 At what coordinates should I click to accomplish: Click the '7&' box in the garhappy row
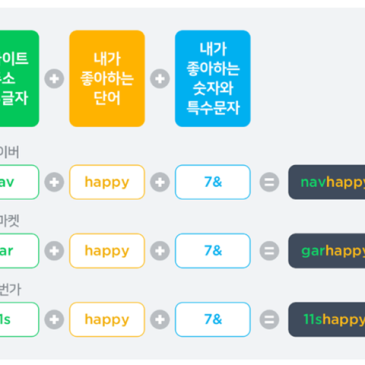(x=213, y=251)
